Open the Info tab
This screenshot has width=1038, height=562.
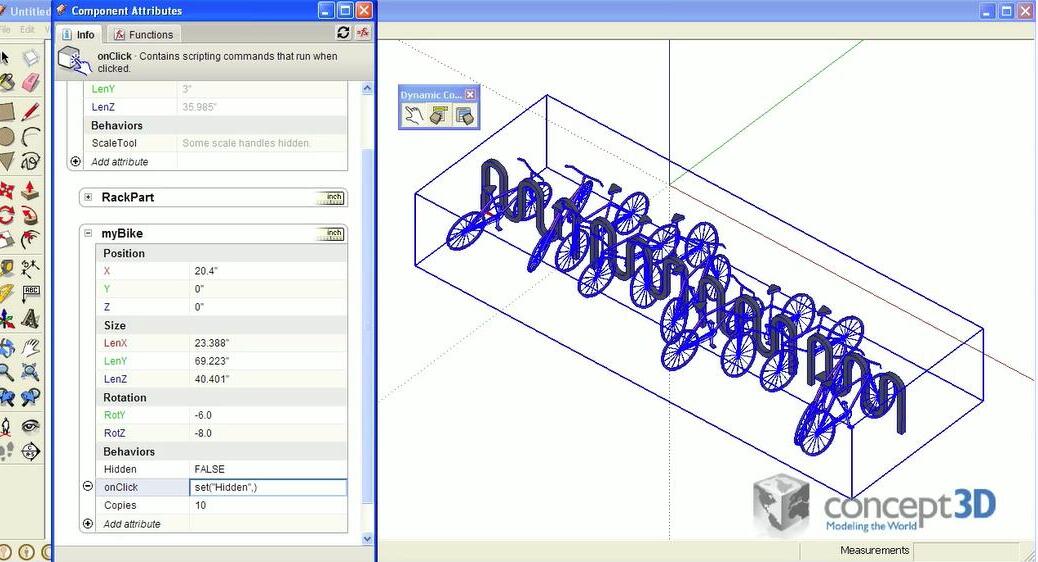[x=78, y=35]
